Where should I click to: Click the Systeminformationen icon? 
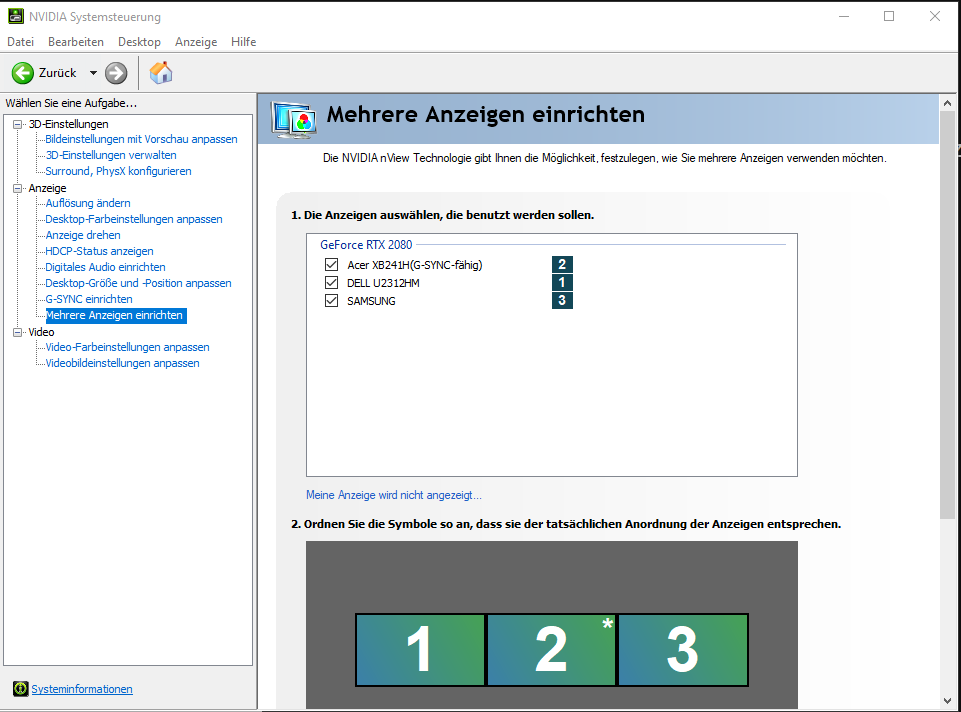(x=20, y=689)
